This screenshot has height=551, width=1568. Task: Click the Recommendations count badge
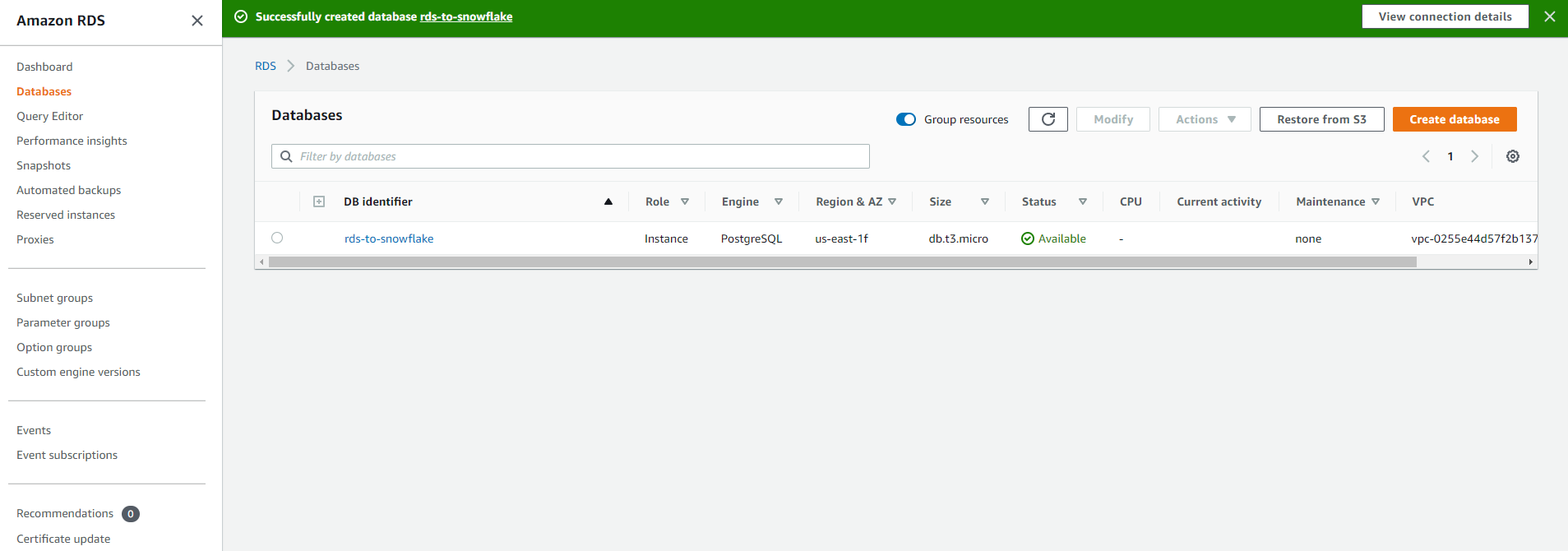pyautogui.click(x=131, y=514)
